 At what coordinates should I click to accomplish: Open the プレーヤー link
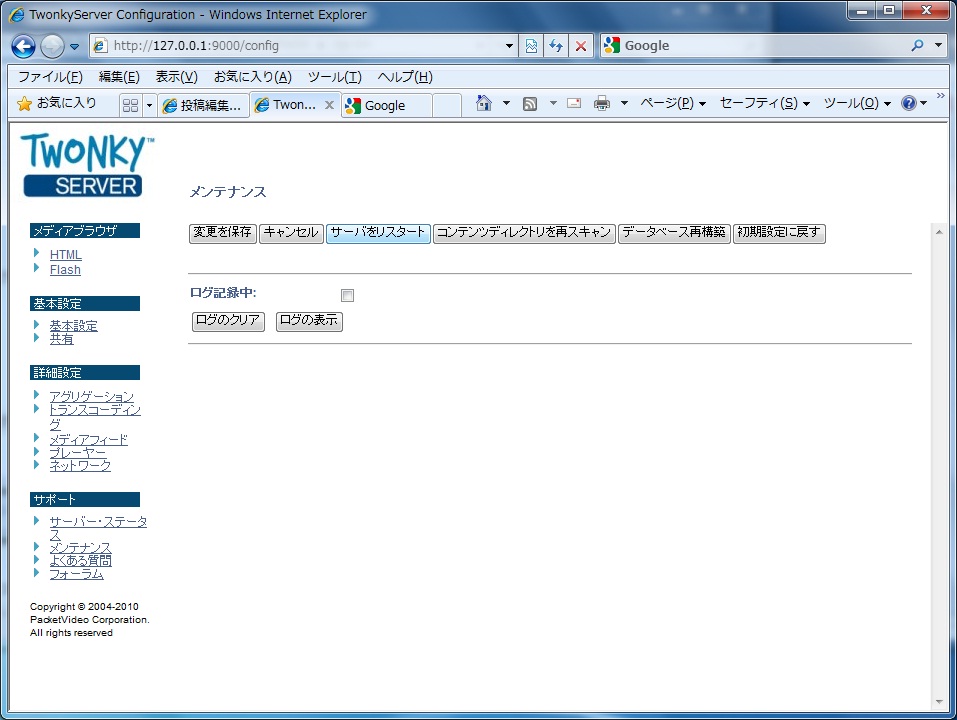point(78,453)
